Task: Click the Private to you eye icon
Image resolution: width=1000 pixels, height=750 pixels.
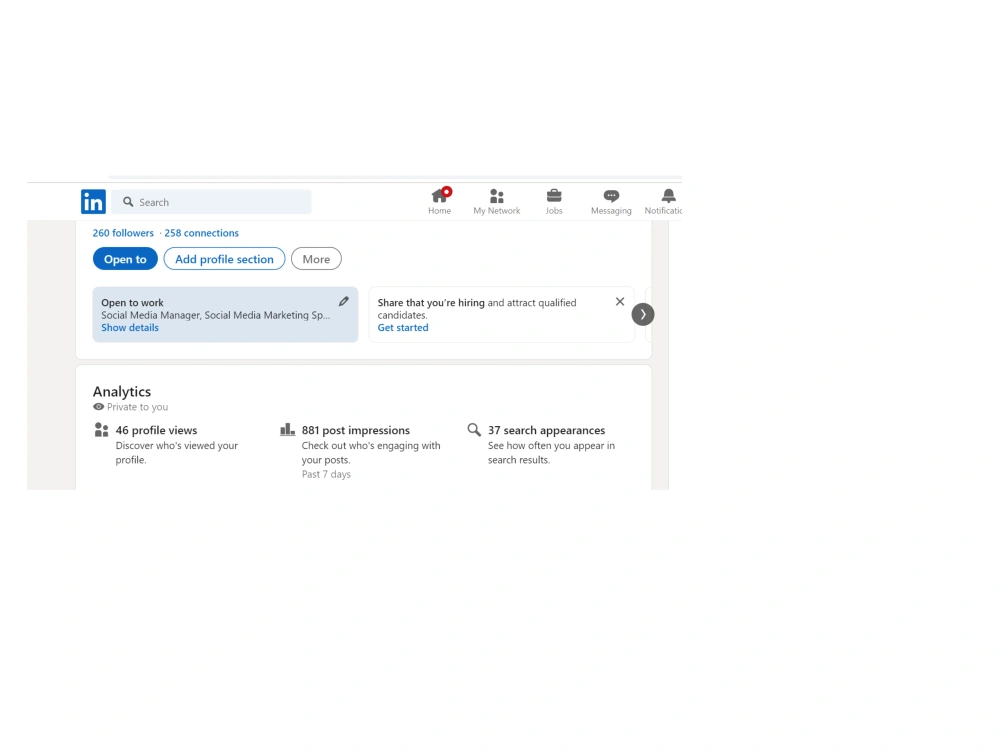Action: [x=98, y=407]
